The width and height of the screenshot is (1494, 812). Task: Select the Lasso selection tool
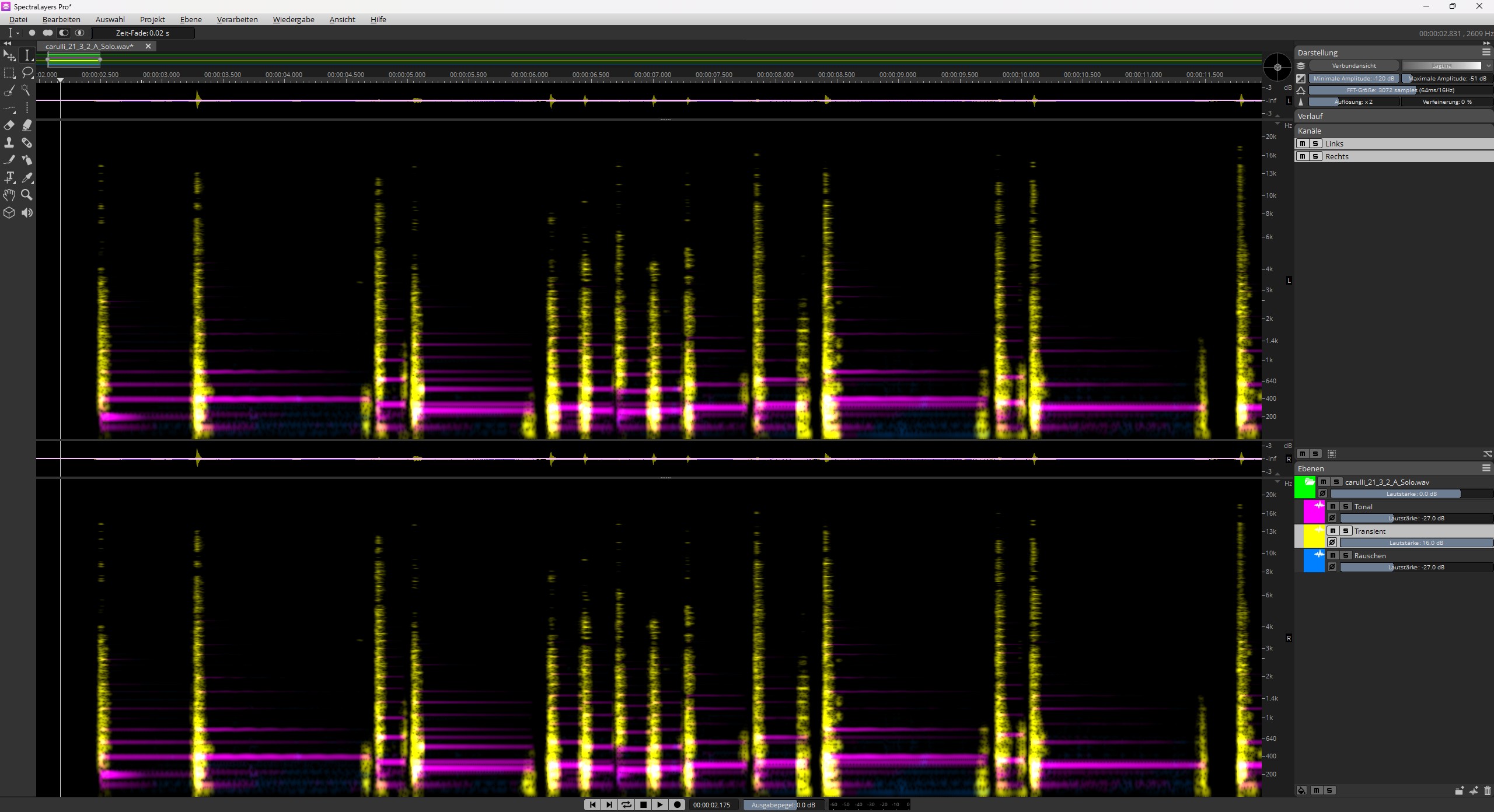[27, 73]
